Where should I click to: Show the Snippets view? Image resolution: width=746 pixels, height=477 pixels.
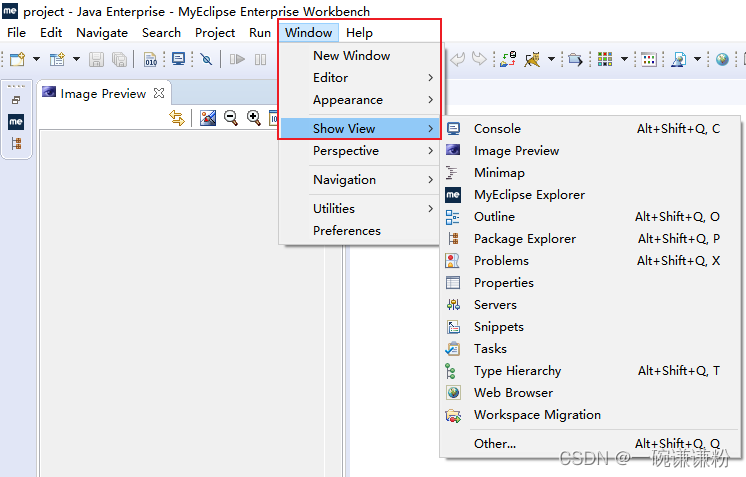tap(589, 327)
